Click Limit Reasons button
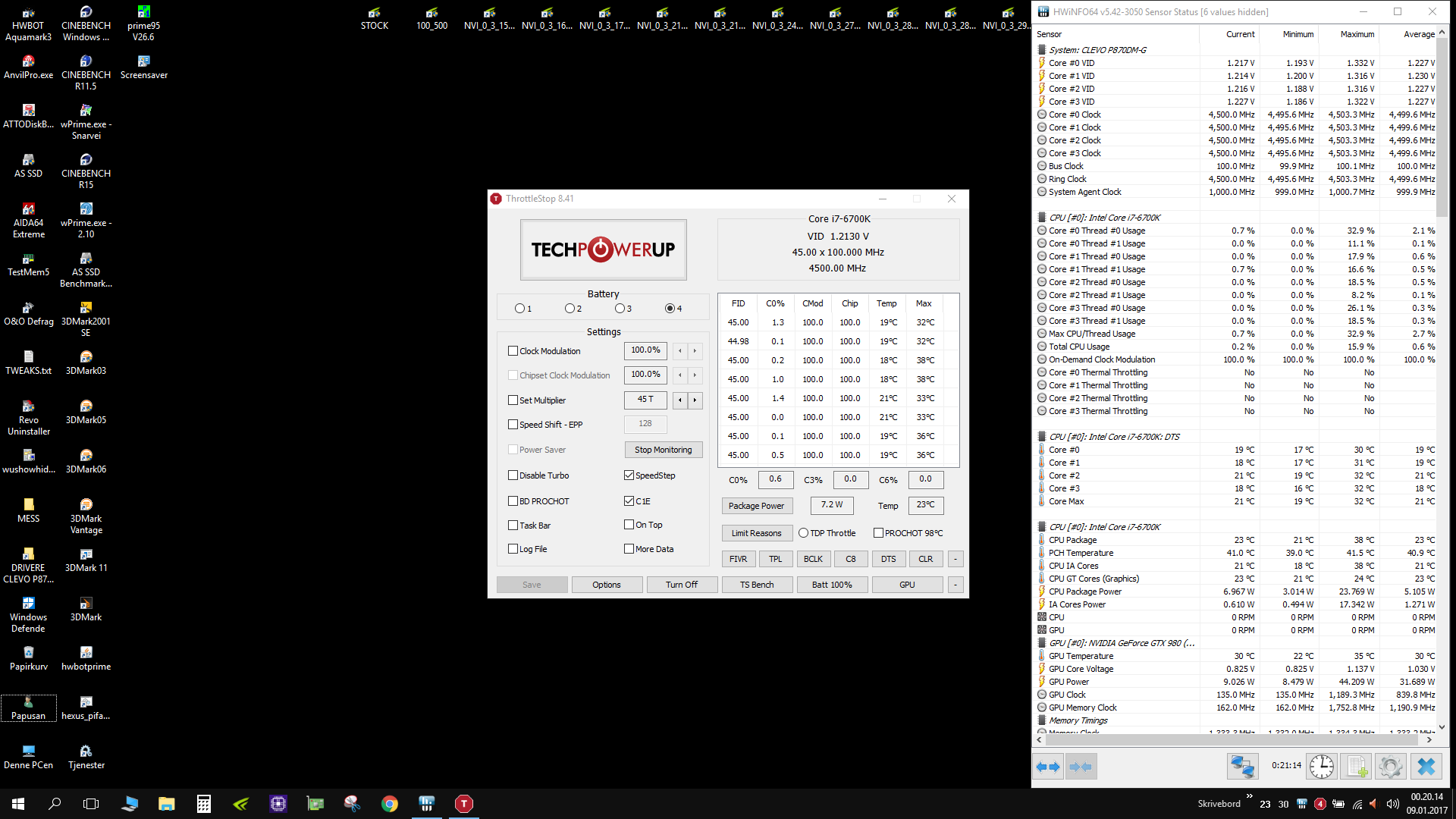The image size is (1456, 819). click(756, 533)
